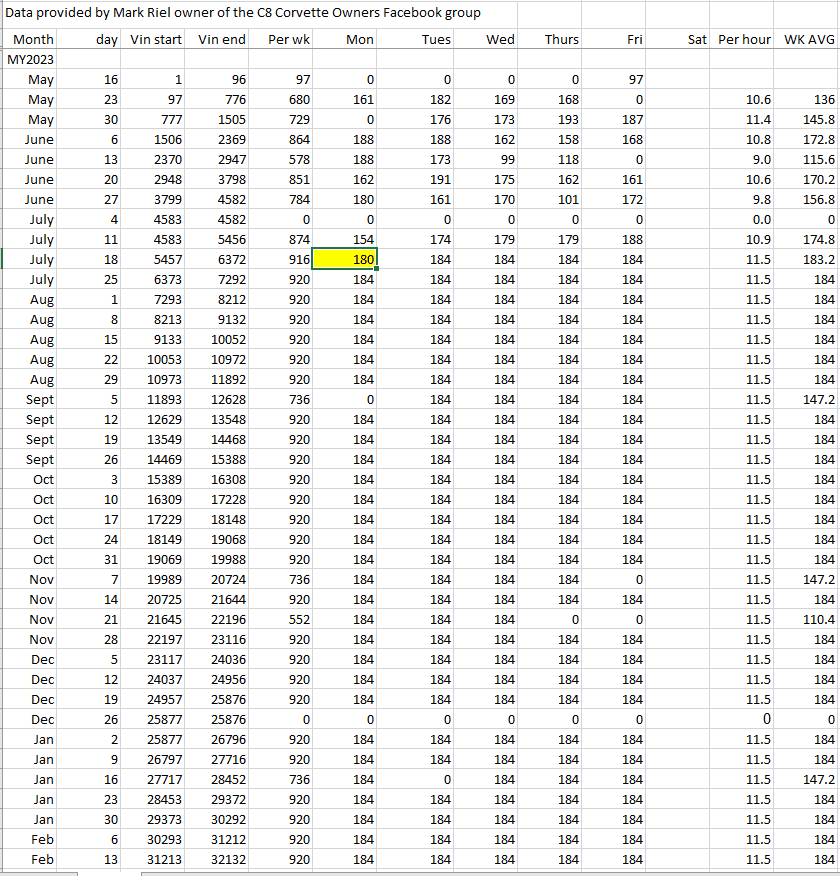This screenshot has height=876, width=840.
Task: Select Vin end cell showing 25876 for Dec 19
Action: click(x=221, y=700)
